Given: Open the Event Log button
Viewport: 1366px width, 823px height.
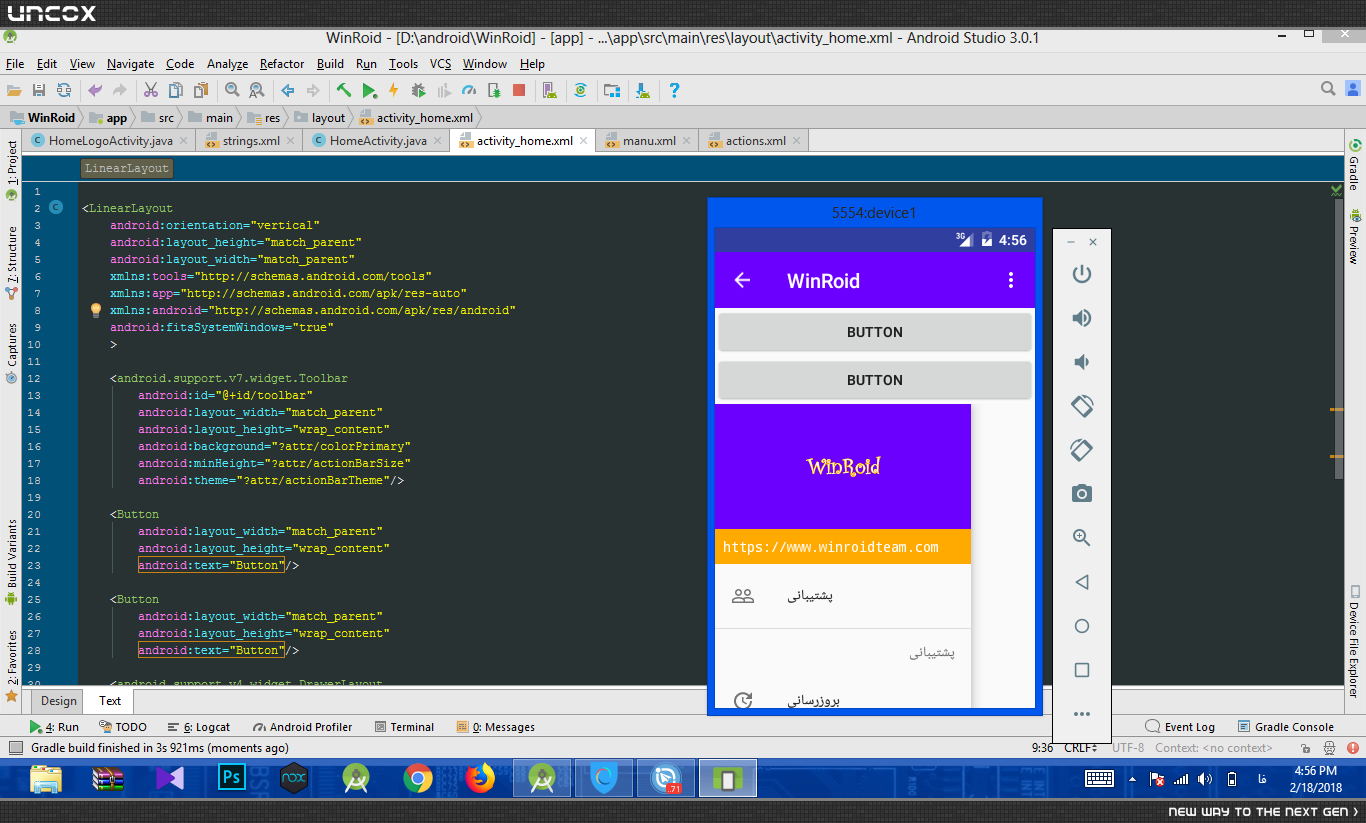Looking at the screenshot, I should pos(1181,727).
